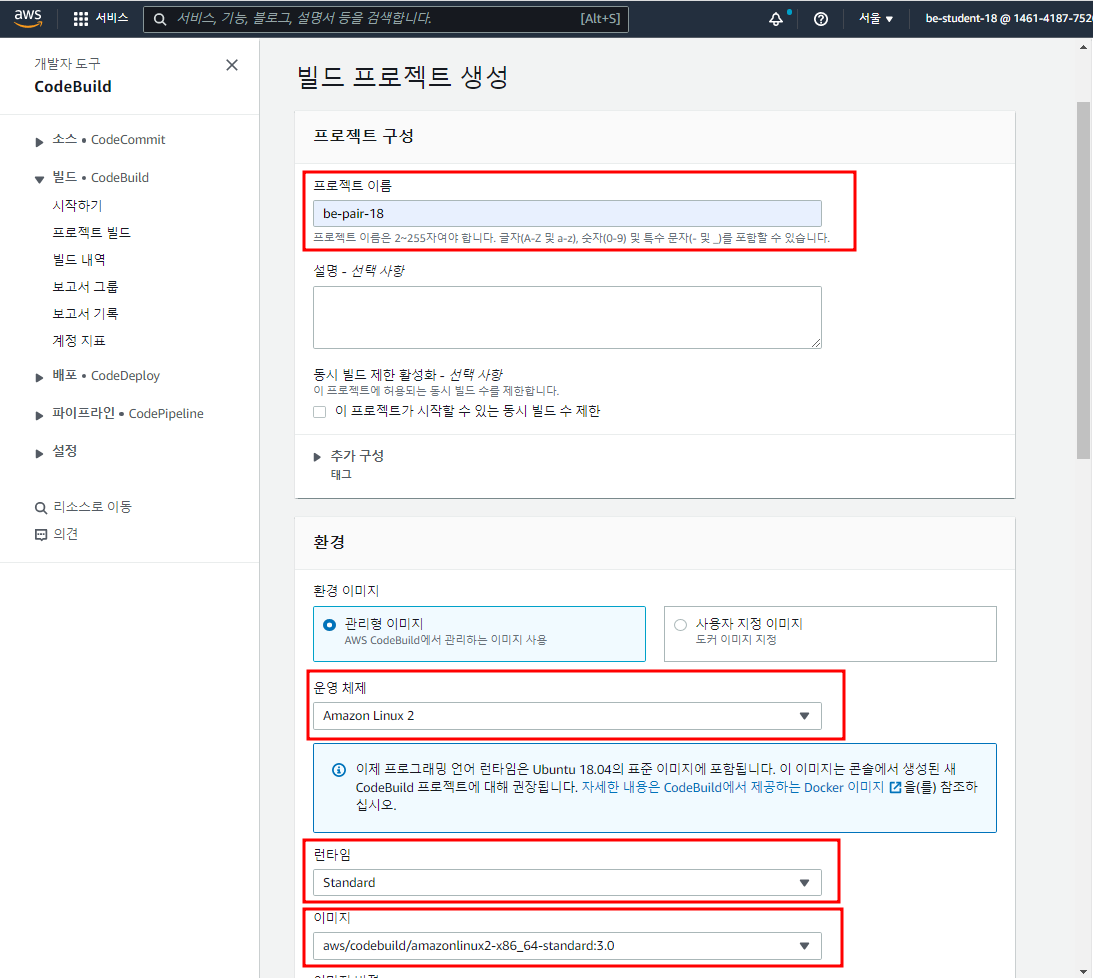Click the scrollbar up arrow
The width and height of the screenshot is (1093, 978).
click(x=1083, y=48)
